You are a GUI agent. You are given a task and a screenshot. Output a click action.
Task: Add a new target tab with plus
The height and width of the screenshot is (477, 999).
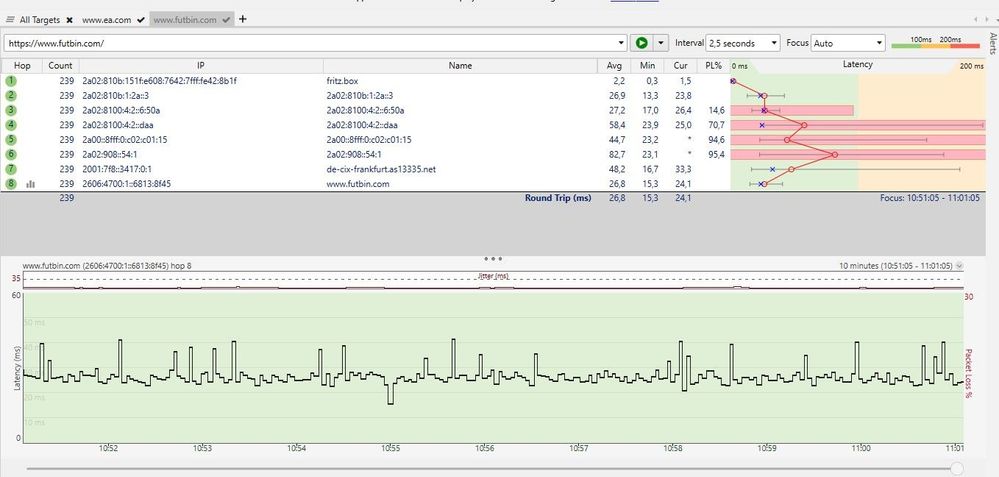(242, 19)
